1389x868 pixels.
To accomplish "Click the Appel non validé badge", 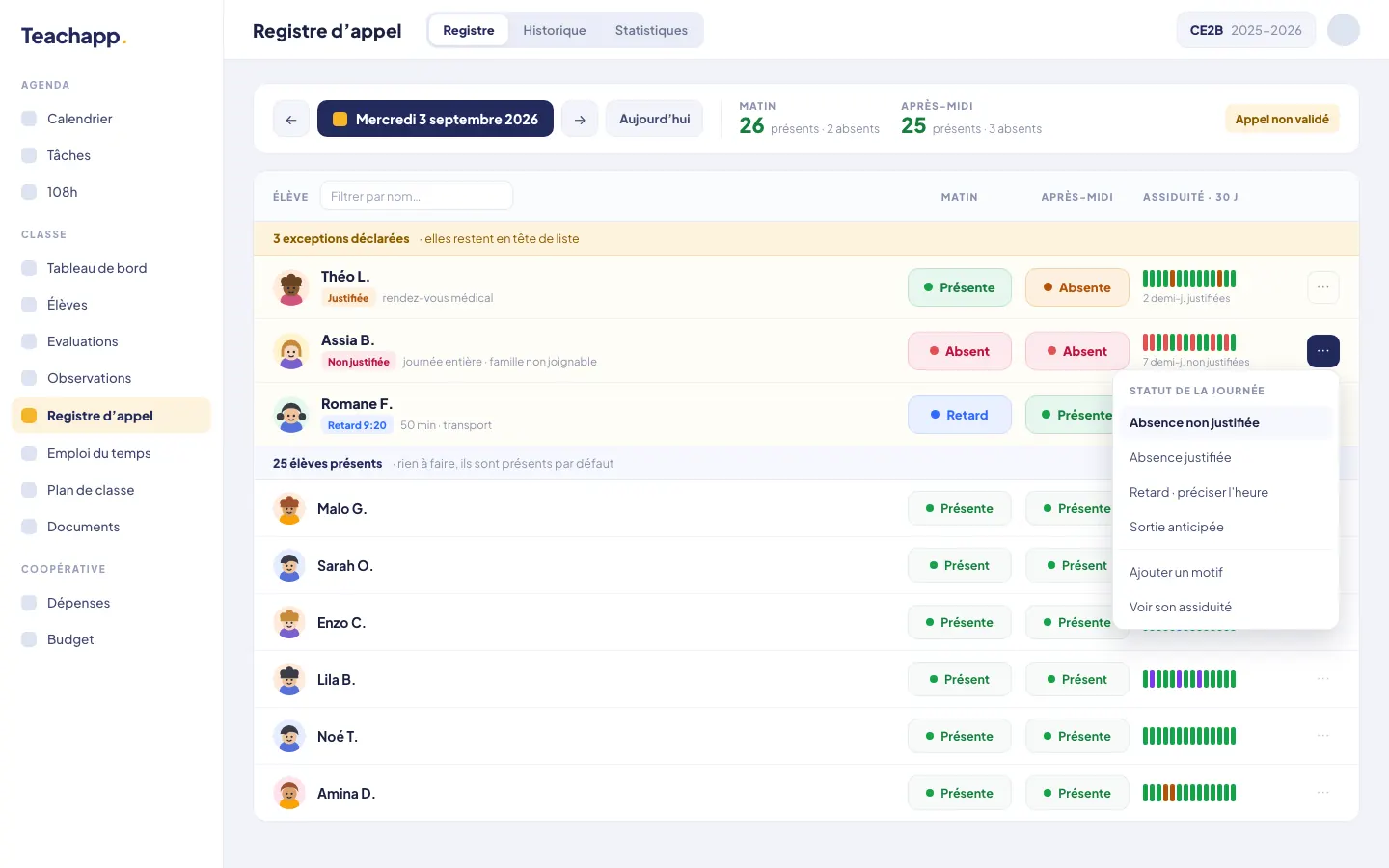I will click(1282, 119).
